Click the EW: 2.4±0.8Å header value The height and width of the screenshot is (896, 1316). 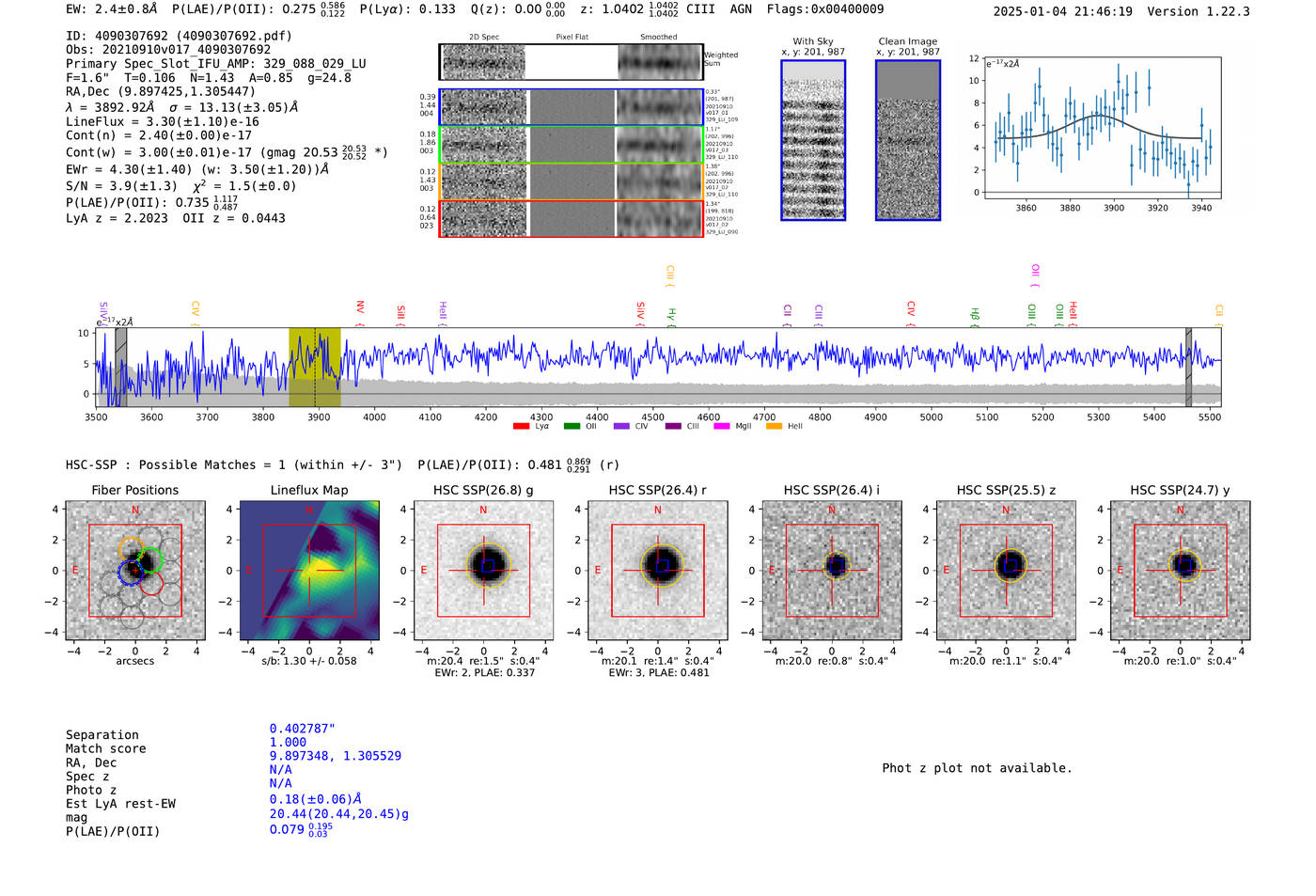[x=112, y=9]
